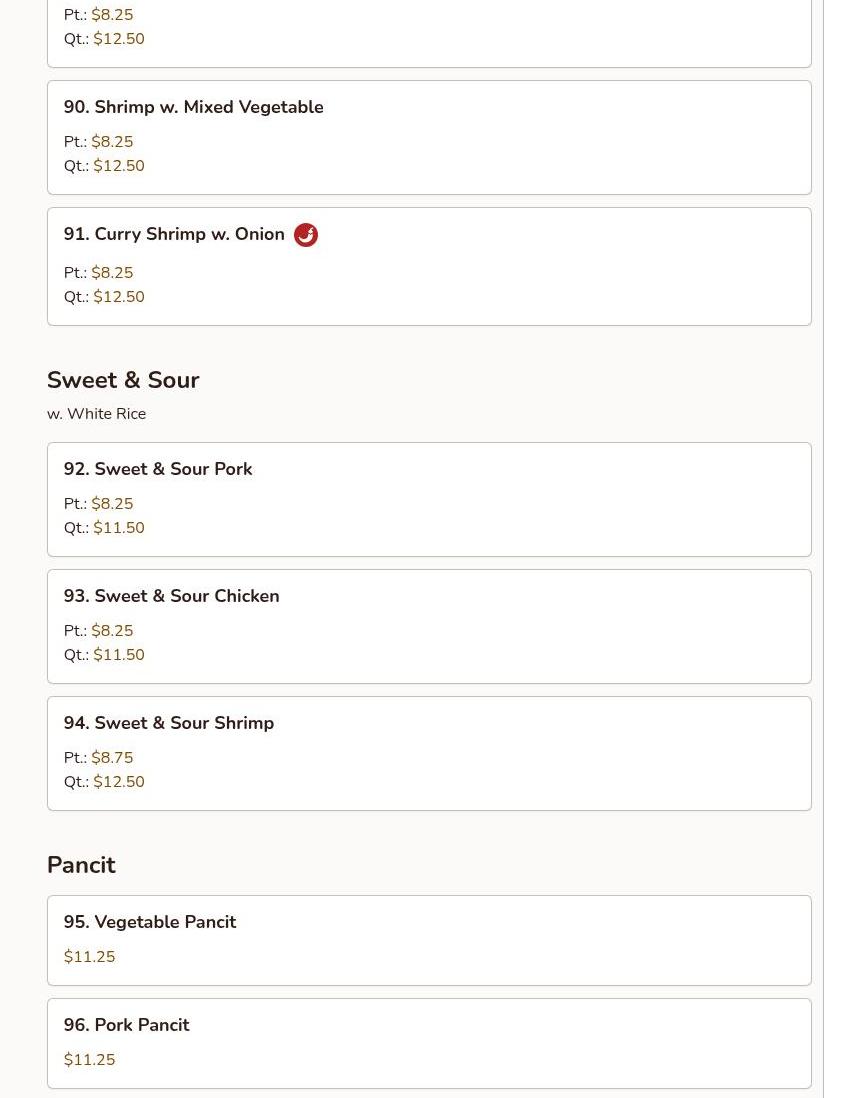Open 96. Pork Pancit item
Image resolution: width=844 pixels, height=1098 pixels.
coord(429,1043)
